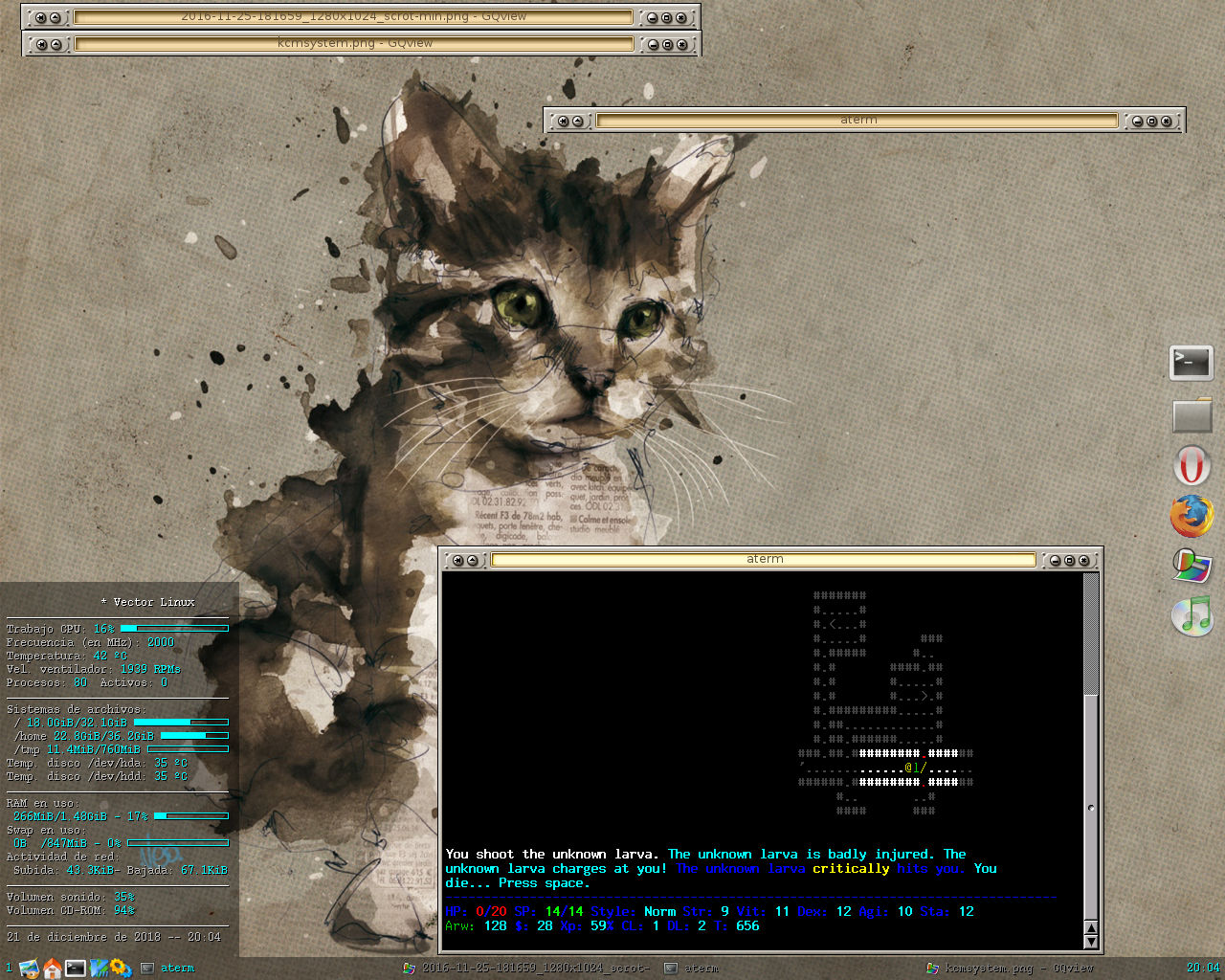The width and height of the screenshot is (1225, 980).
Task: Close the rolled-up aterm window
Action: [1167, 121]
